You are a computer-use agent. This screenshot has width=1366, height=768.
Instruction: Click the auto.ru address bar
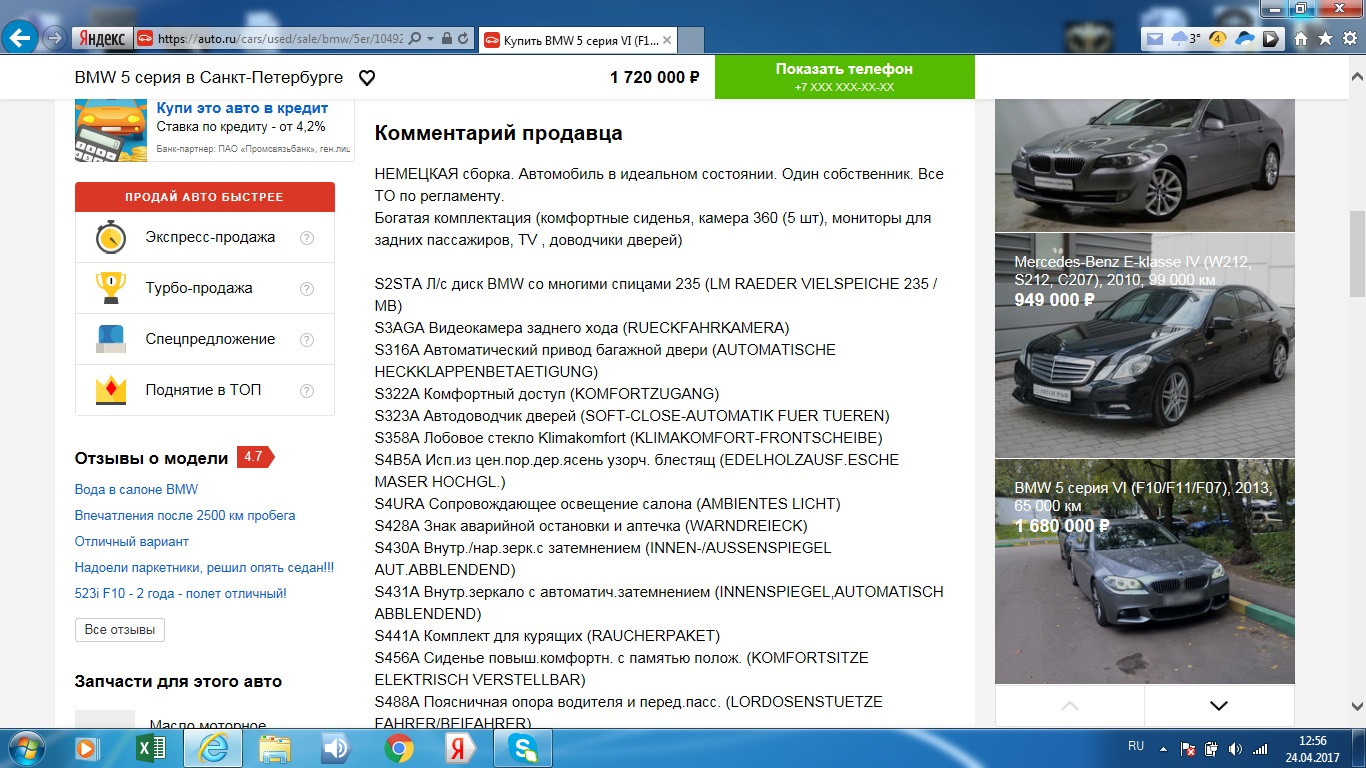(x=280, y=39)
